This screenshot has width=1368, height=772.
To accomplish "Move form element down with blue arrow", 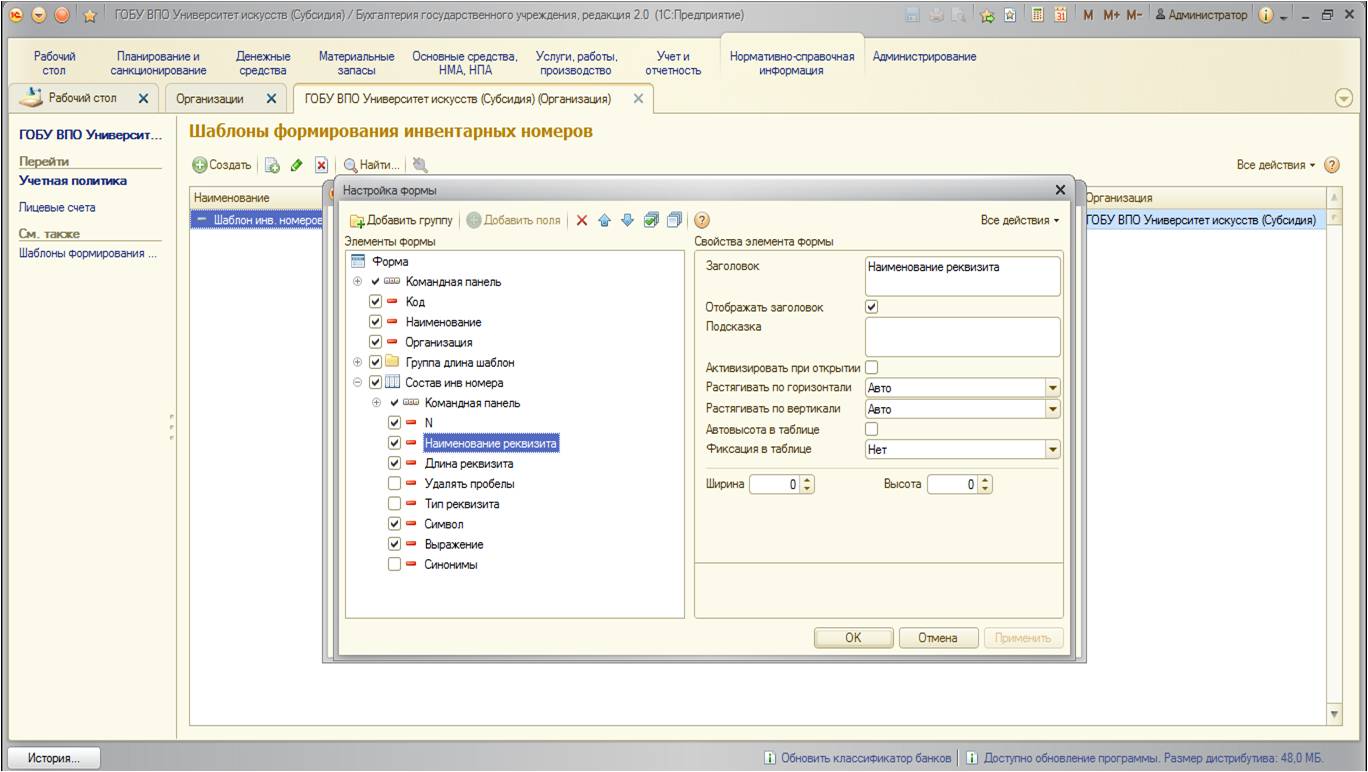I will click(627, 220).
